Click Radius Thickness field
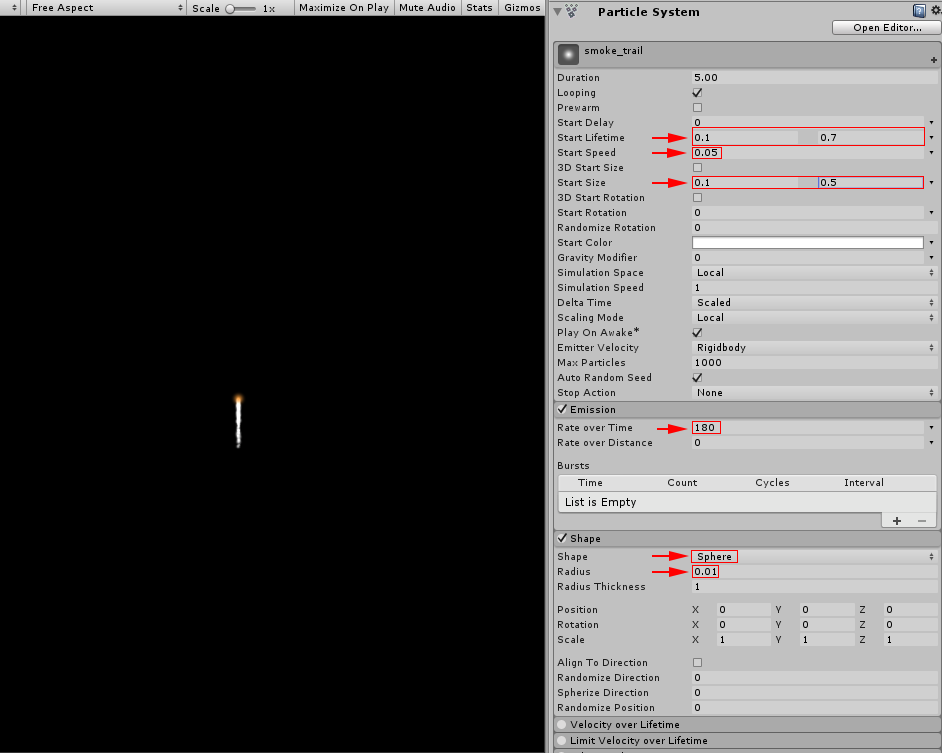The height and width of the screenshot is (753, 942). pos(814,587)
